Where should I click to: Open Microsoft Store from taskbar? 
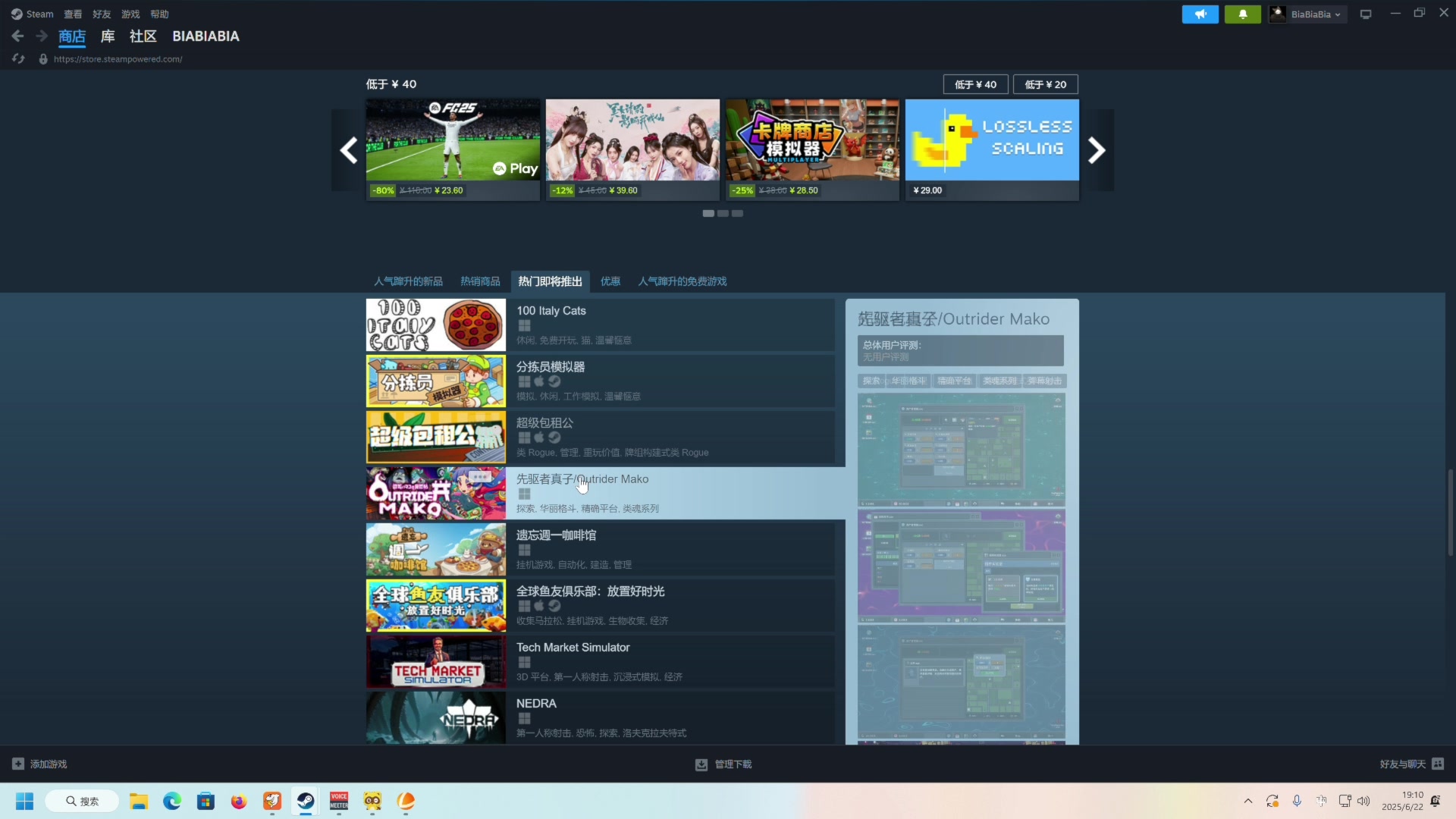click(206, 801)
